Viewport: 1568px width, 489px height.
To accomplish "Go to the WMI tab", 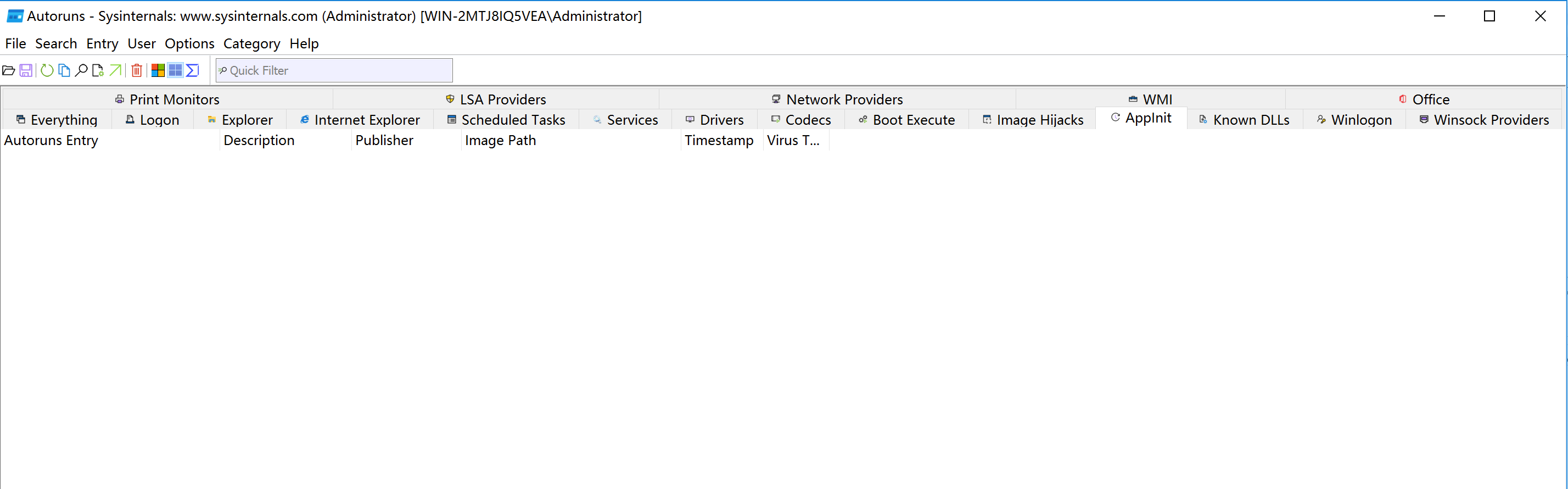I will coord(1150,99).
